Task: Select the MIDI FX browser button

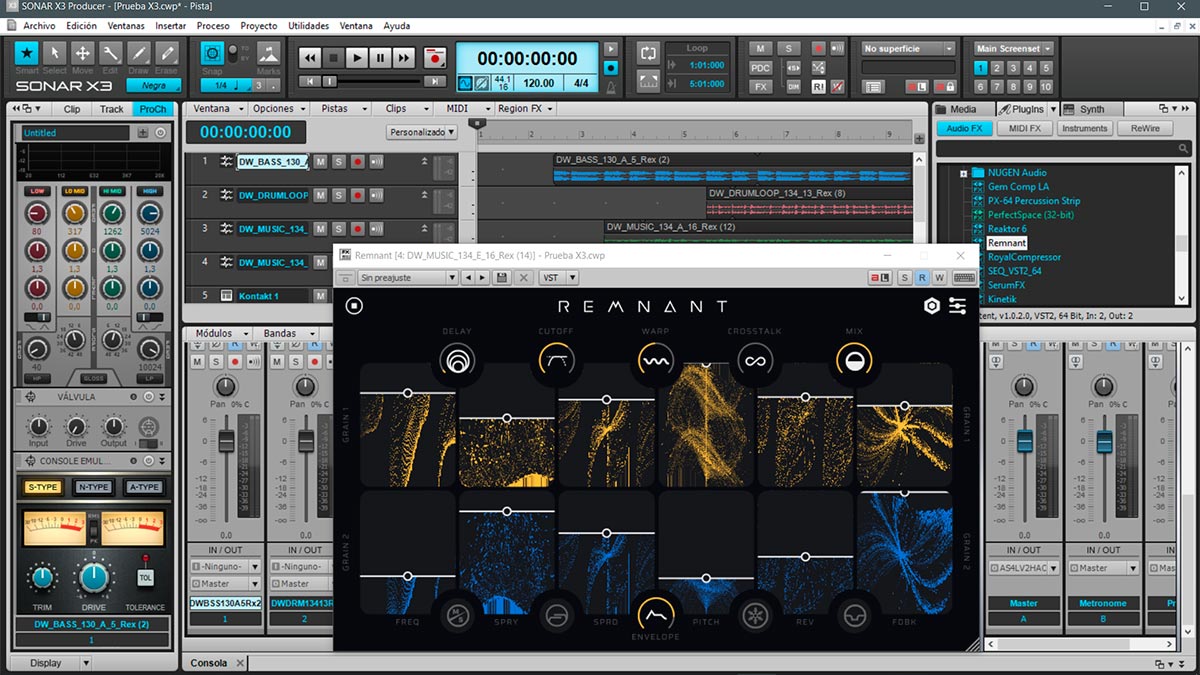Action: (1025, 128)
